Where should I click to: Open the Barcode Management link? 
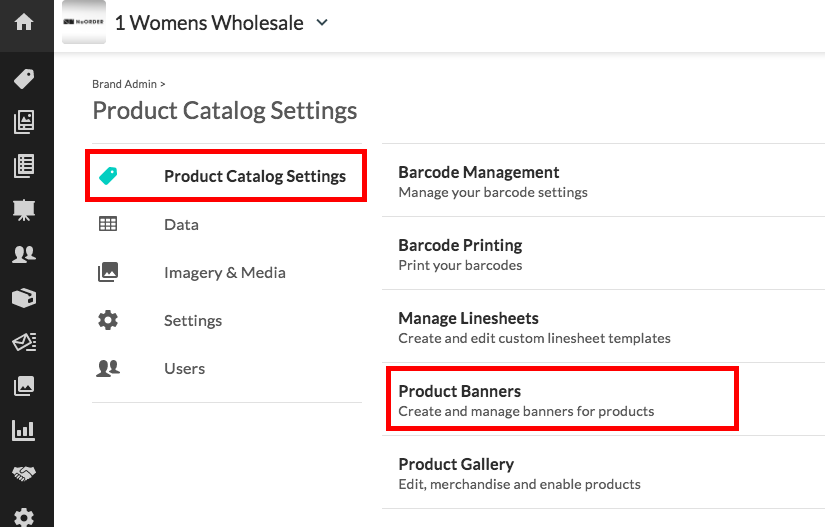tap(478, 172)
